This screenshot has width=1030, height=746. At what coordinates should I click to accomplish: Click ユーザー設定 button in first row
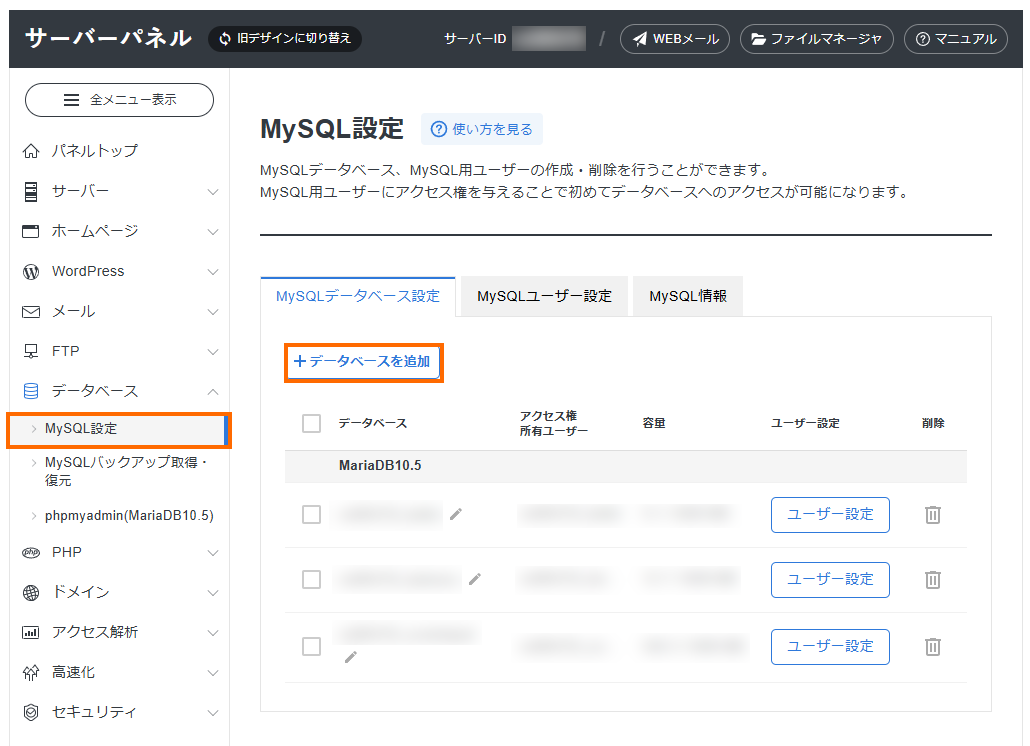pyautogui.click(x=830, y=515)
